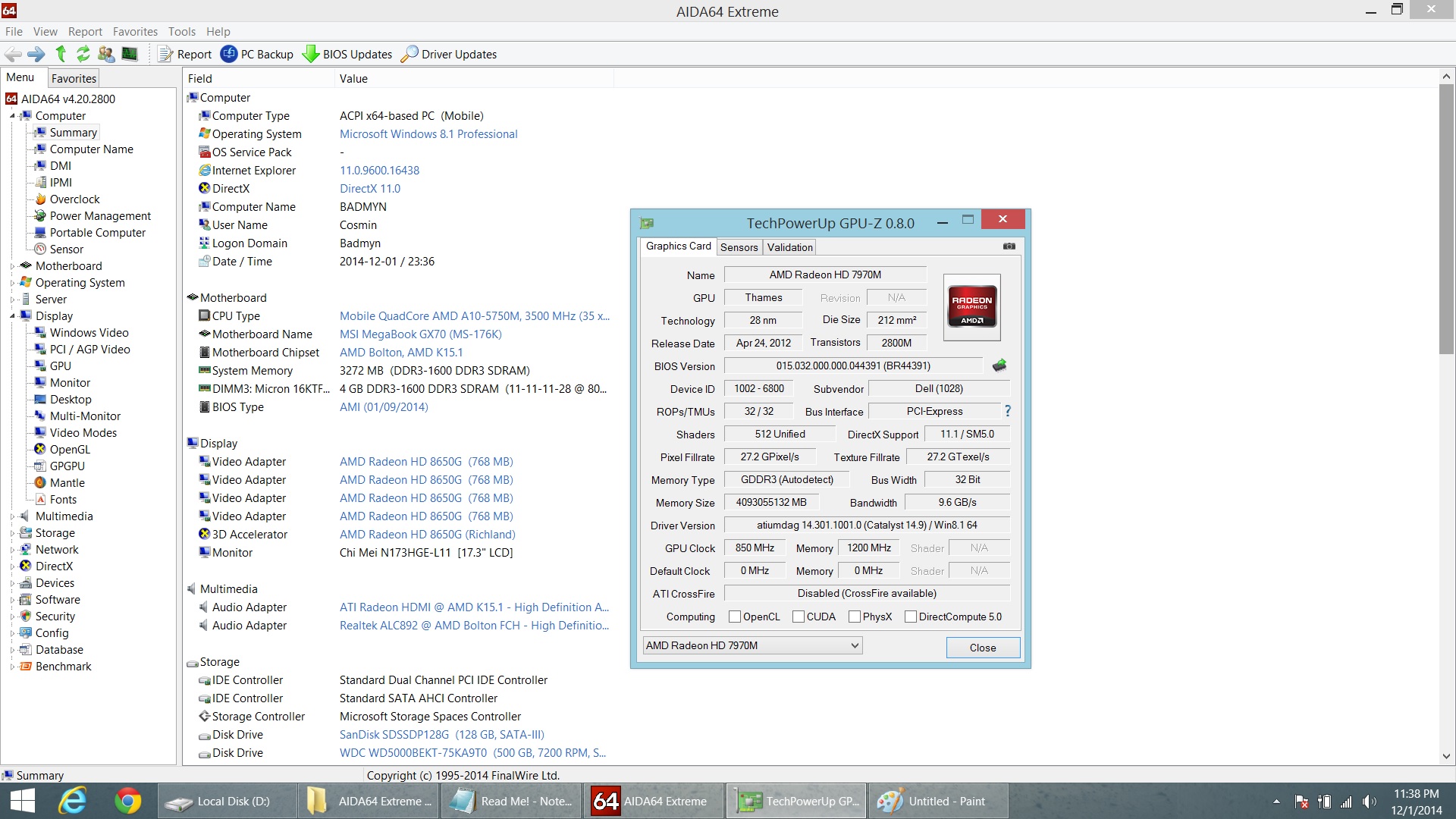Open Microsoft Windows 8.1 Professional link
The height and width of the screenshot is (819, 1456).
pos(428,134)
